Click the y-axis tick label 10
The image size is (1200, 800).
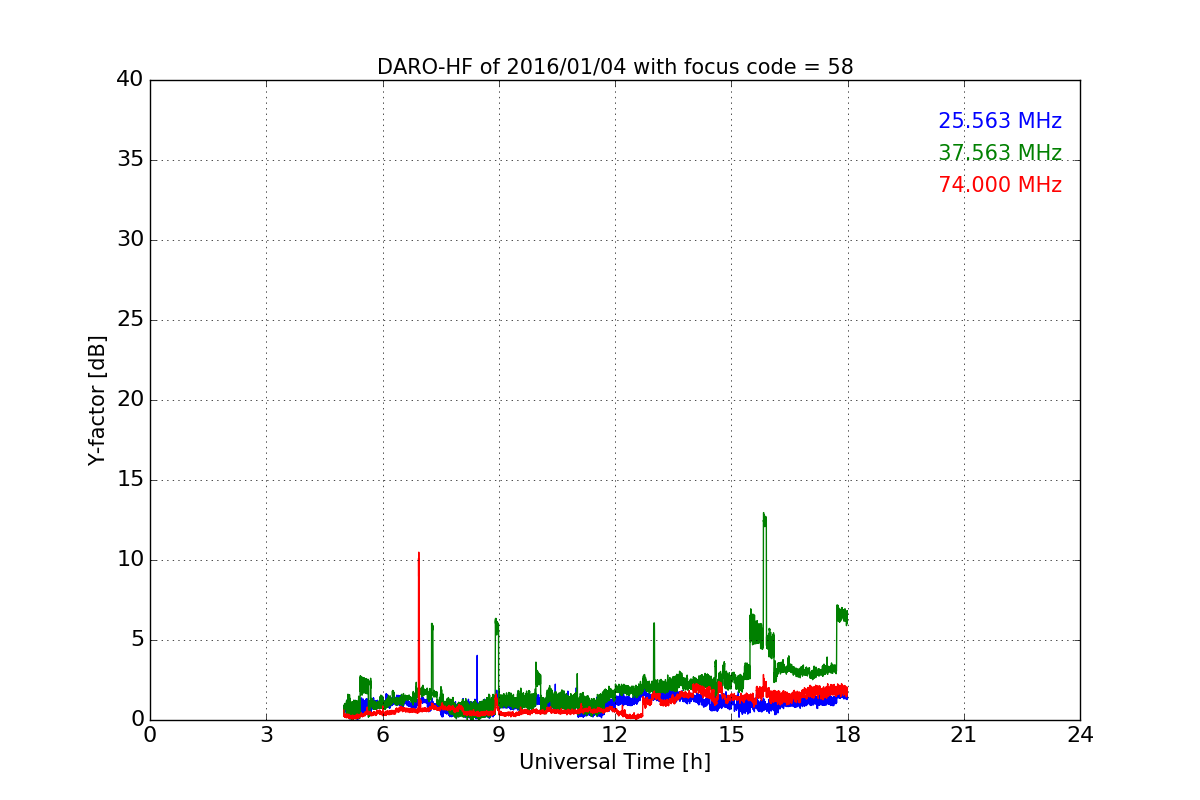(130, 560)
